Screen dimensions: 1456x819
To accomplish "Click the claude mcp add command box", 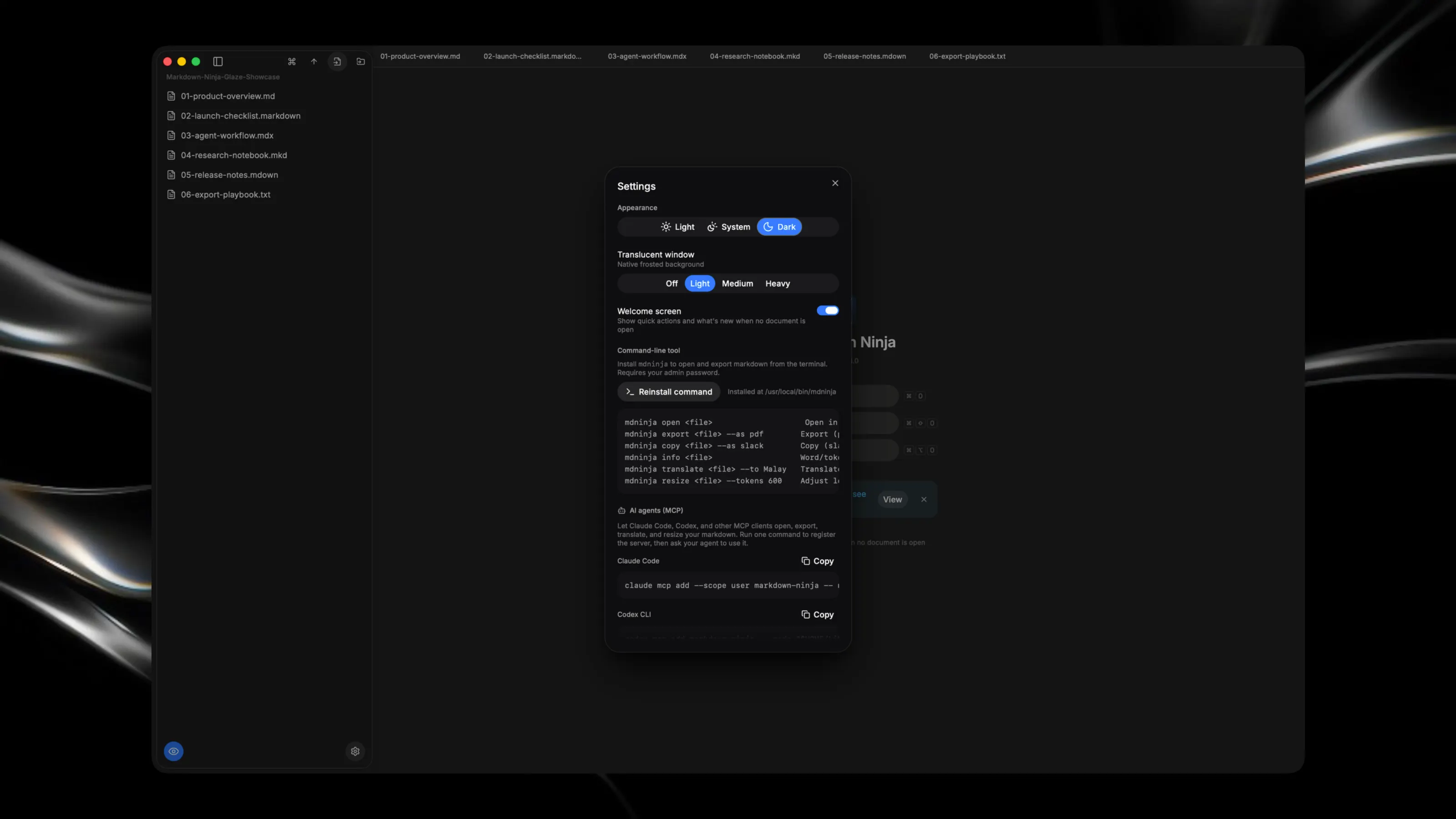I will 728,586.
